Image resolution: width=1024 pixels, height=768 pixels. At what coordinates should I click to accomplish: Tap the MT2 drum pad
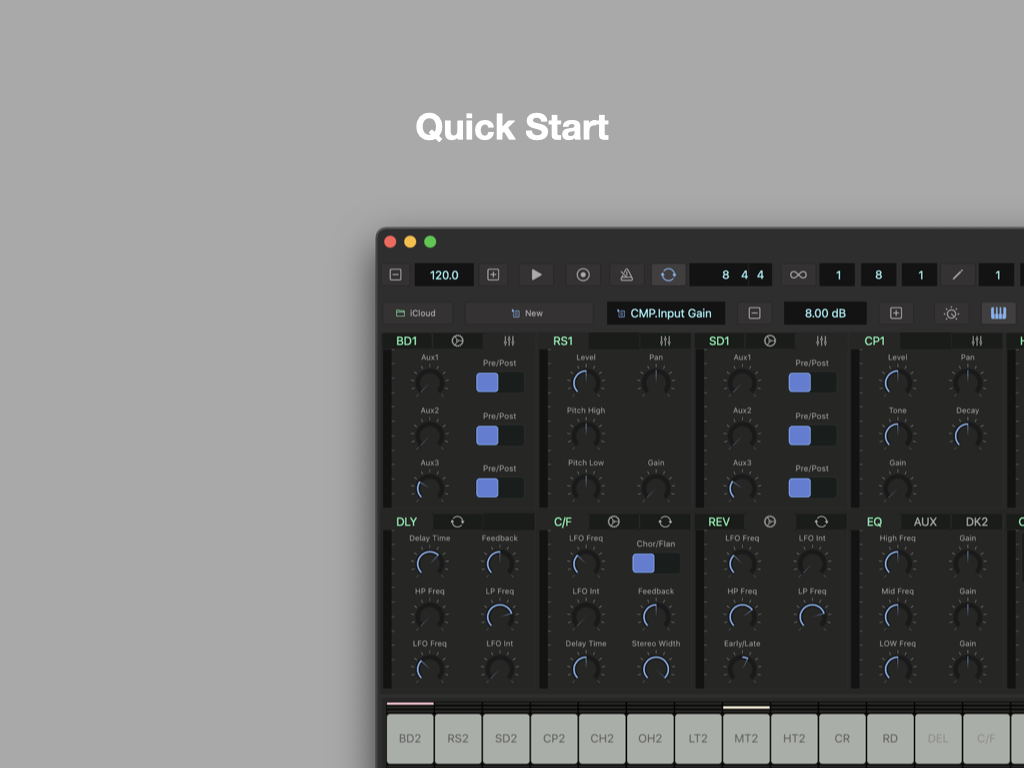click(746, 739)
